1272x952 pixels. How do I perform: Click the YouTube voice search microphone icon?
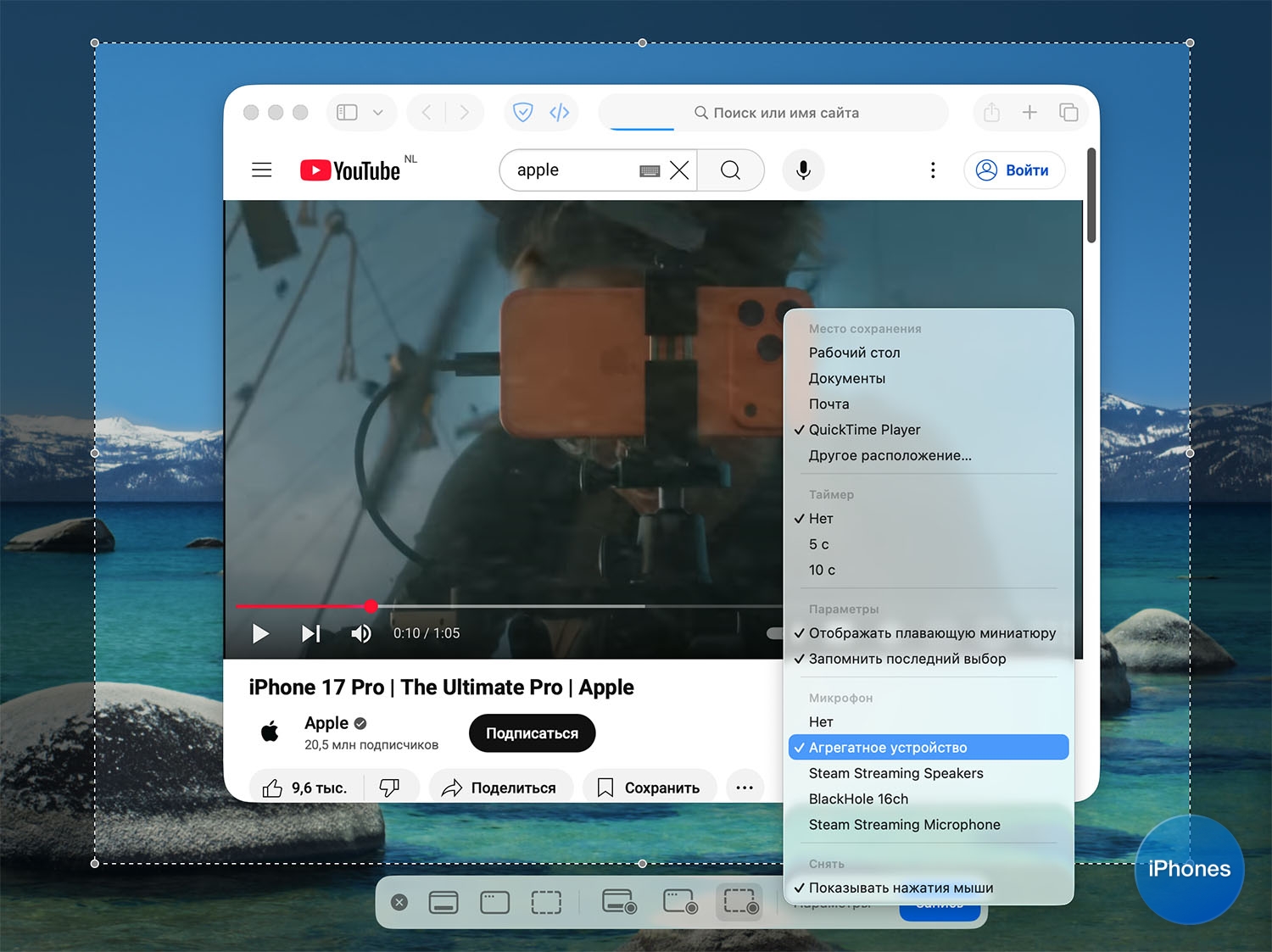tap(803, 170)
